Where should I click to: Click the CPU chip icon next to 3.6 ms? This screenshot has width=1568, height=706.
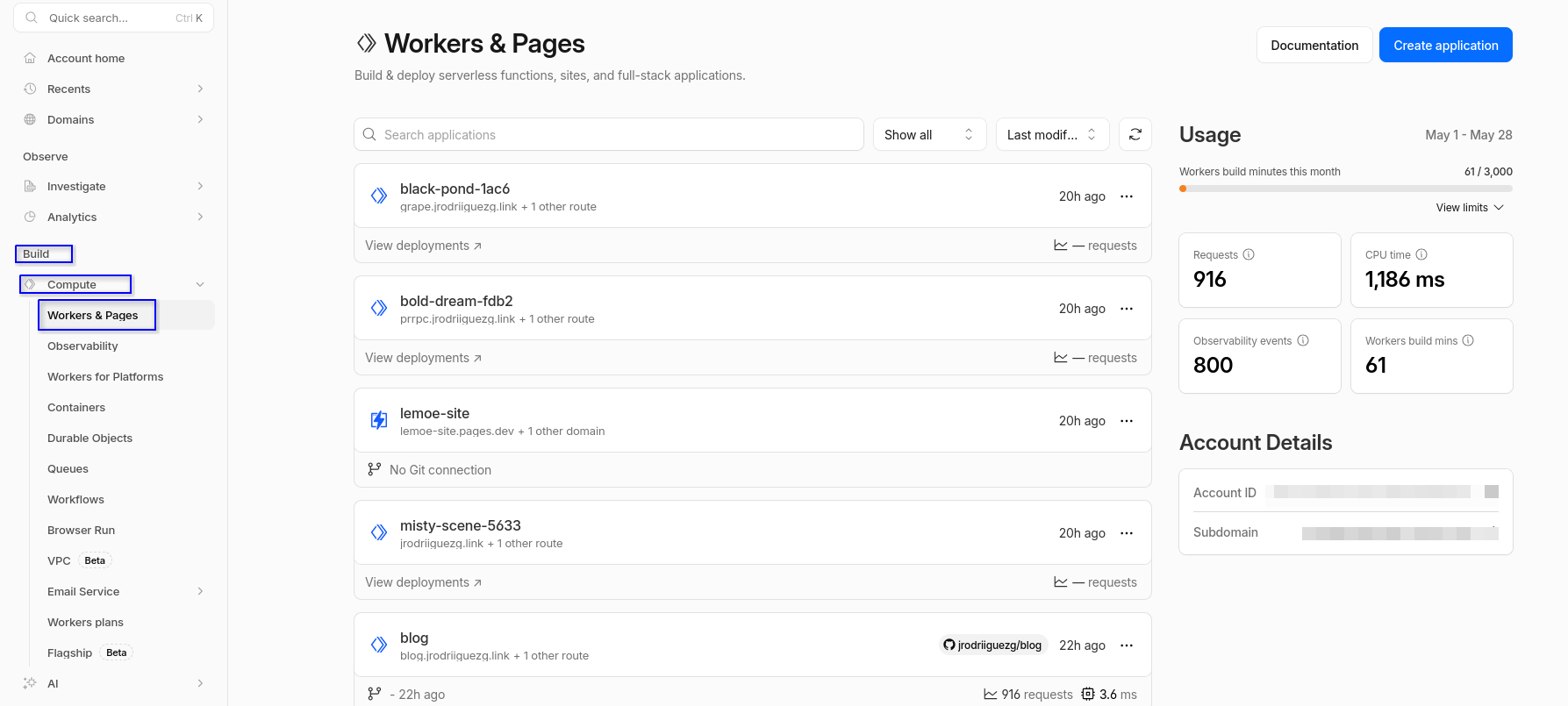point(1088,694)
